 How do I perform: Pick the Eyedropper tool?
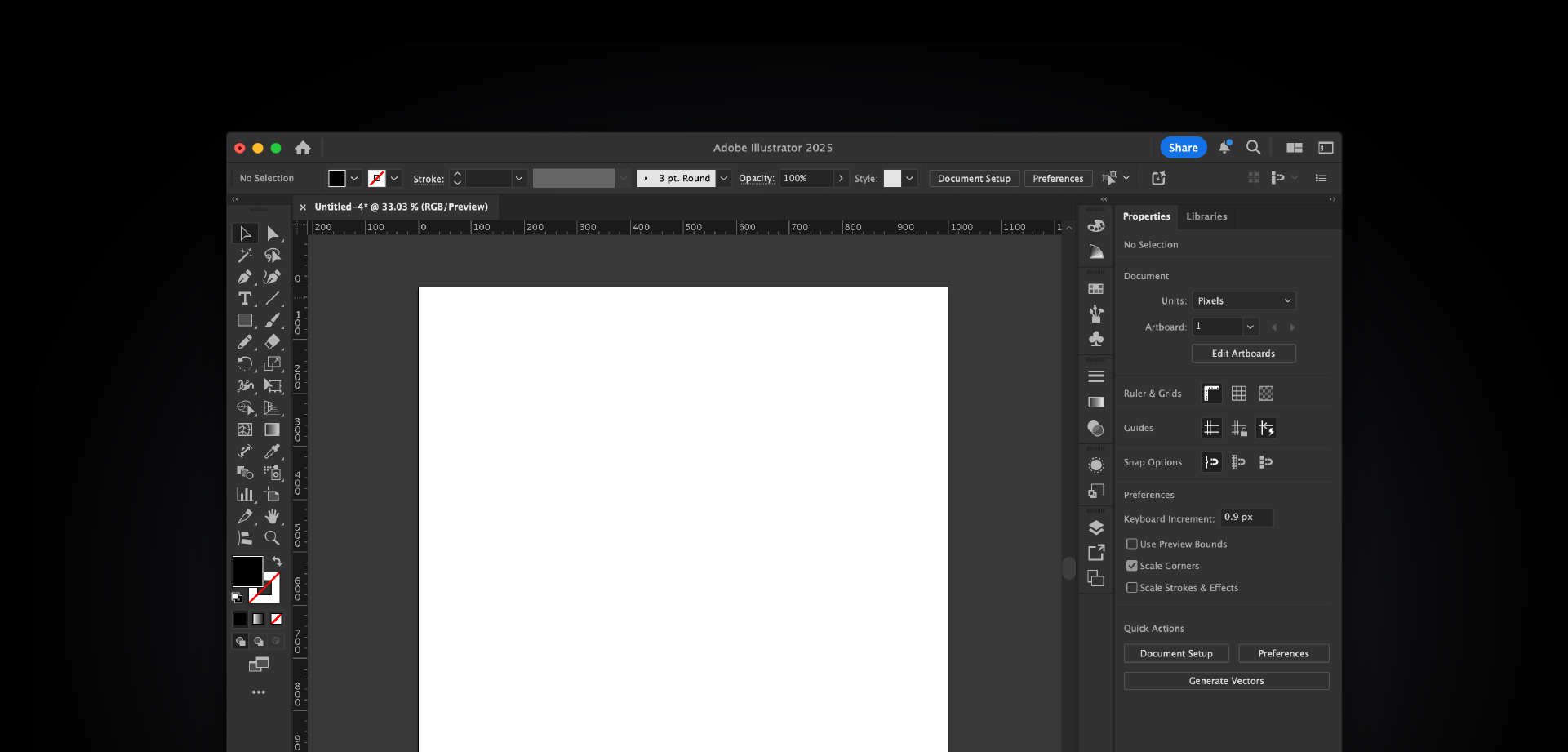coord(273,452)
